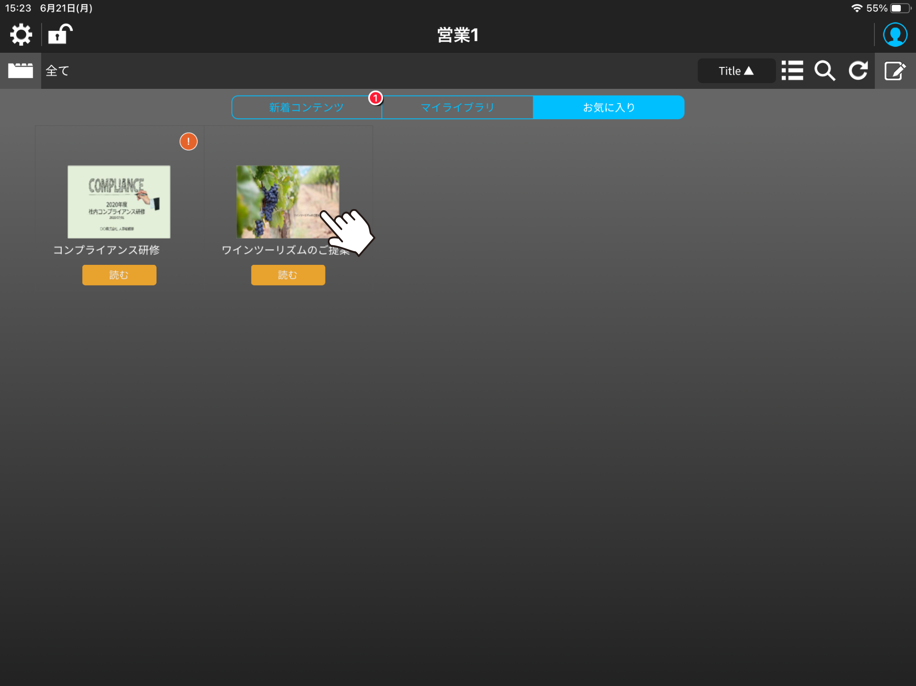
Task: Open the Compliance training thumbnail
Action: click(x=119, y=202)
